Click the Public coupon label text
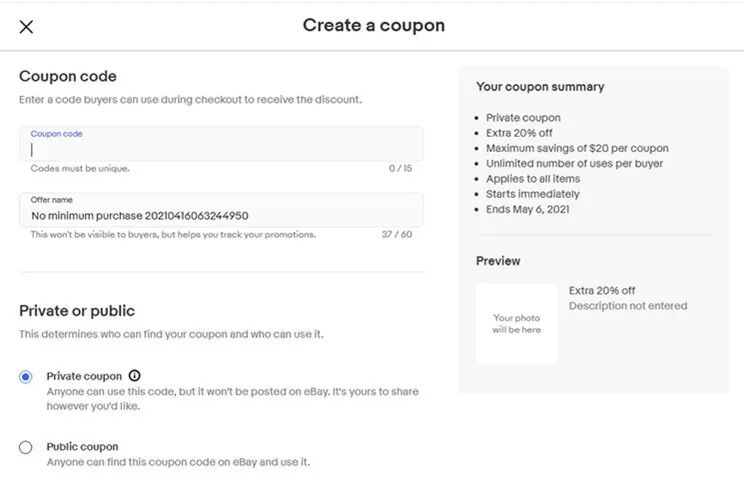The height and width of the screenshot is (499, 744). [x=83, y=447]
